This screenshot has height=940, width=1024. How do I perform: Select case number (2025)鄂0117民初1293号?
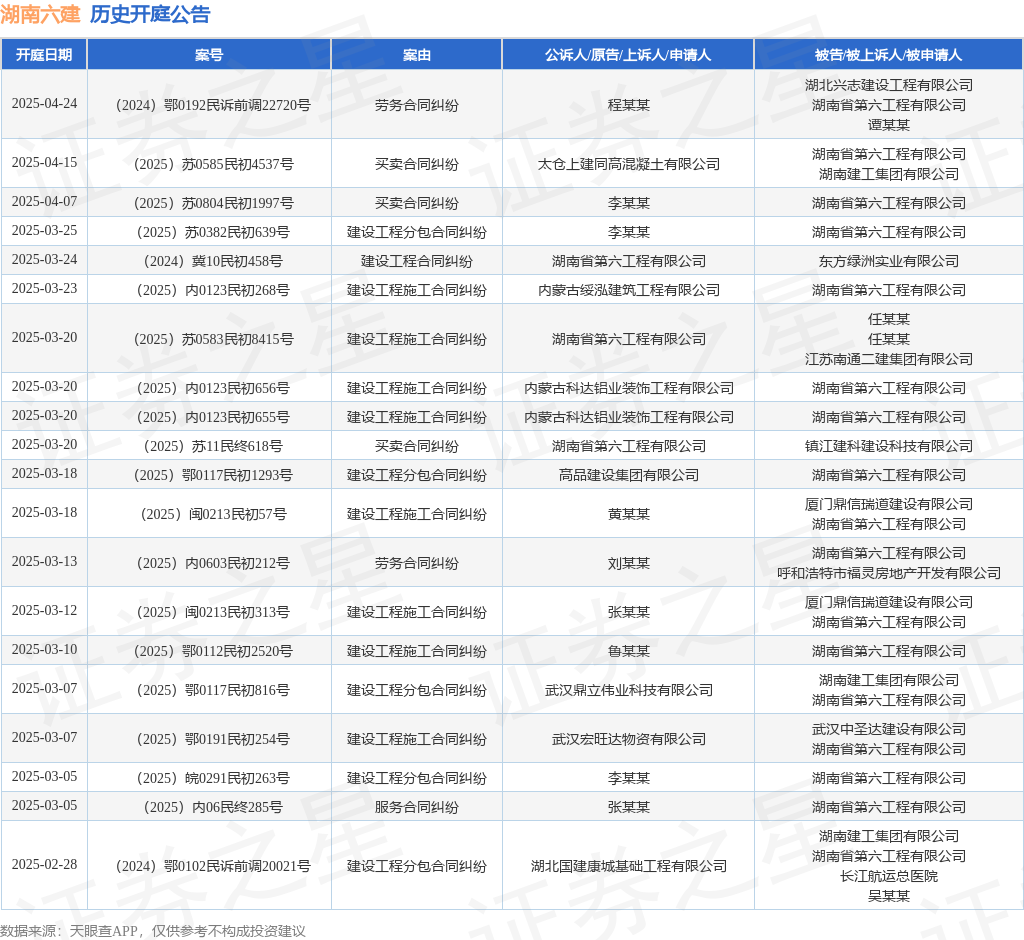coord(213,475)
